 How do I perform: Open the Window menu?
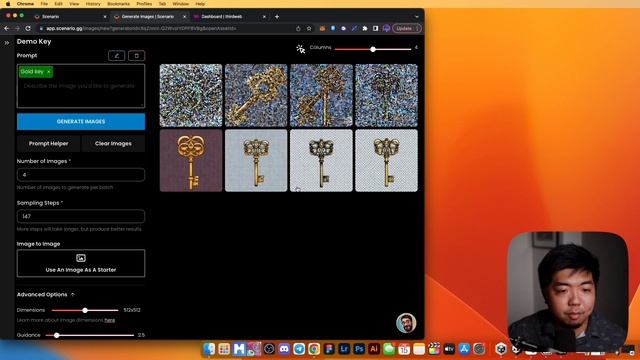pyautogui.click(x=180, y=4)
